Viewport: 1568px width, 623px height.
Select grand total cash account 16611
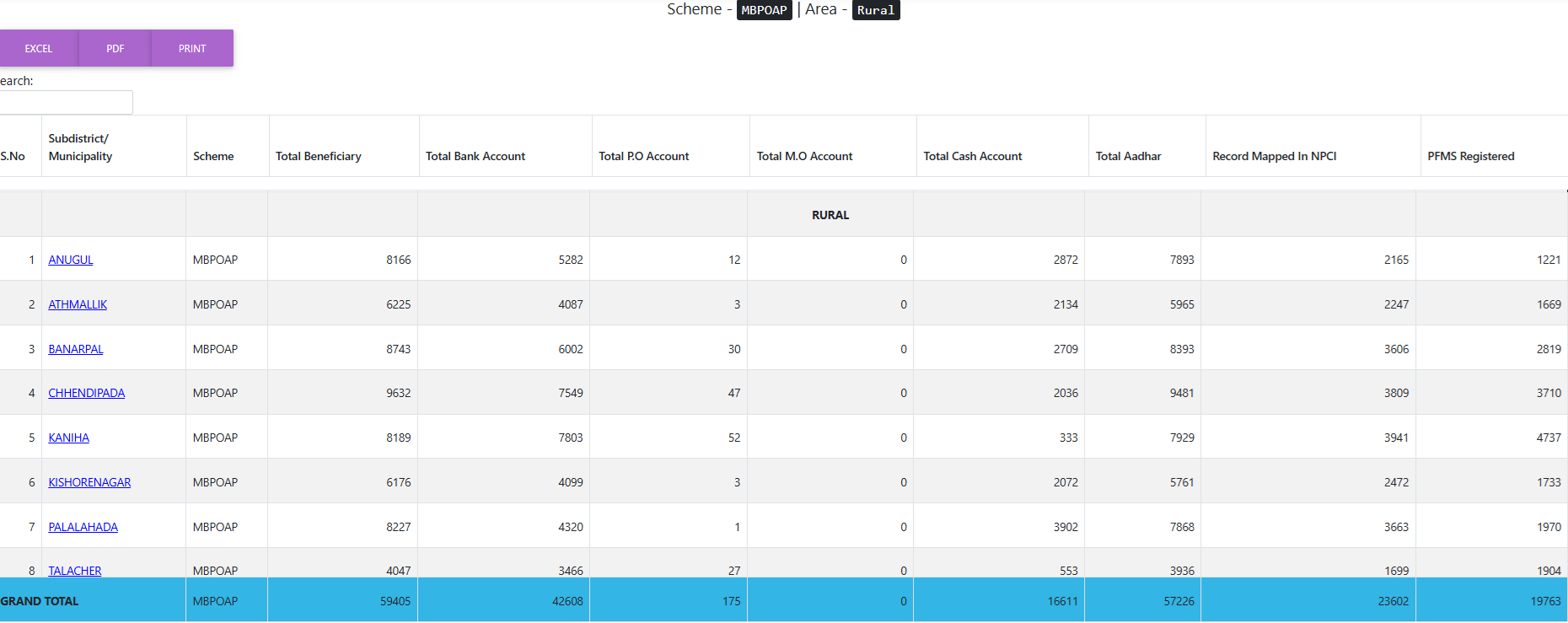1062,601
